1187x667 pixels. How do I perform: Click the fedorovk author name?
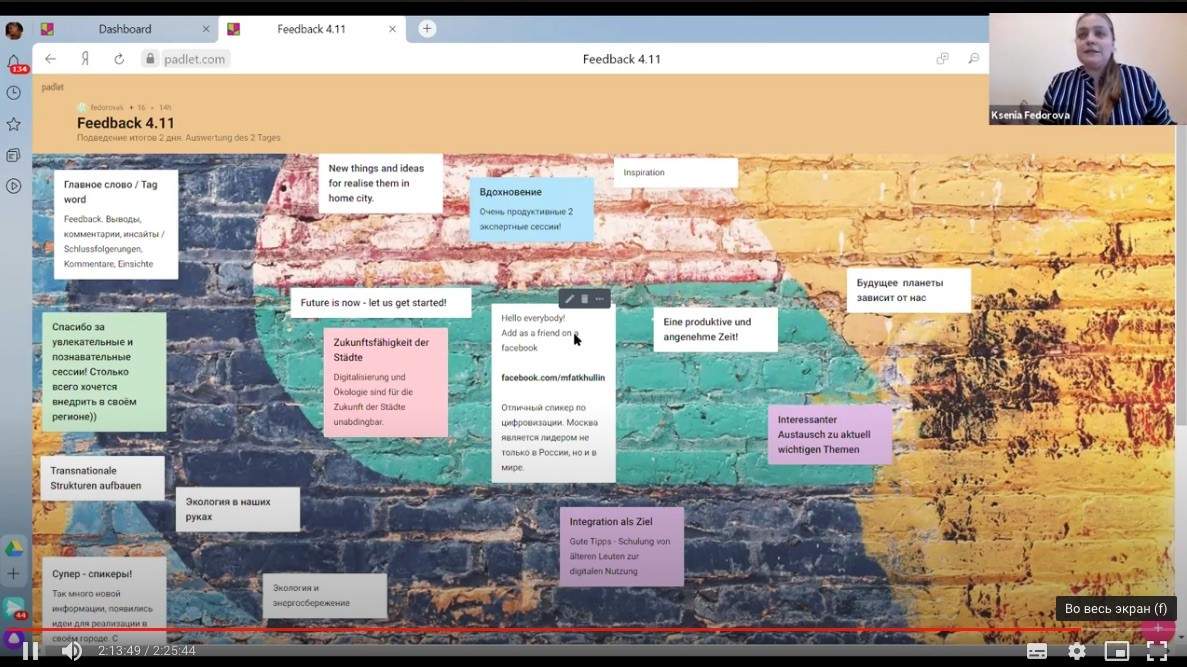(107, 108)
